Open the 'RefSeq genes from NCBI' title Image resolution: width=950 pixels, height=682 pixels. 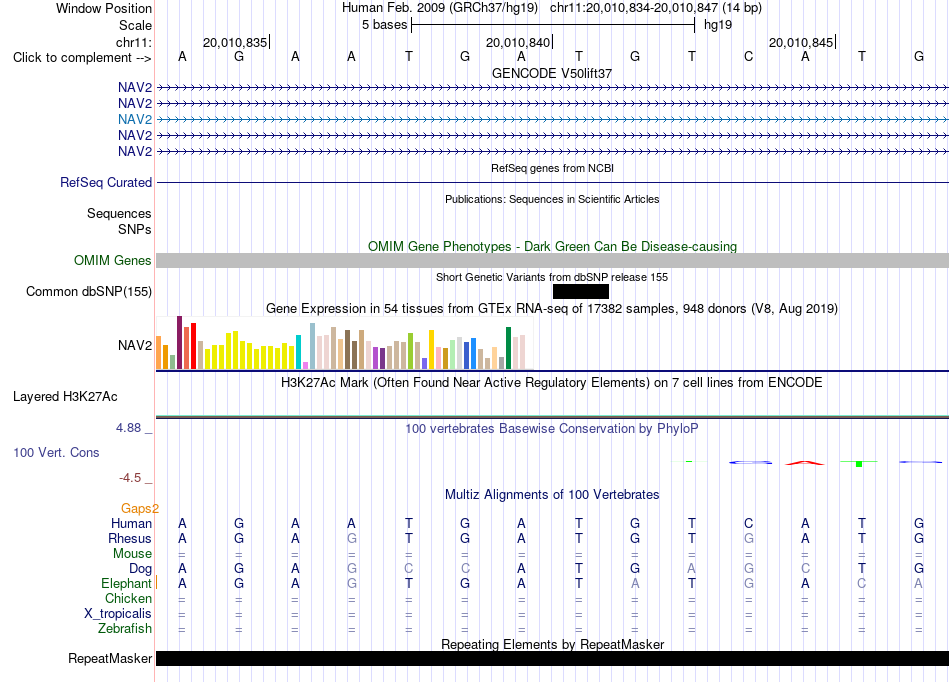(x=552, y=168)
